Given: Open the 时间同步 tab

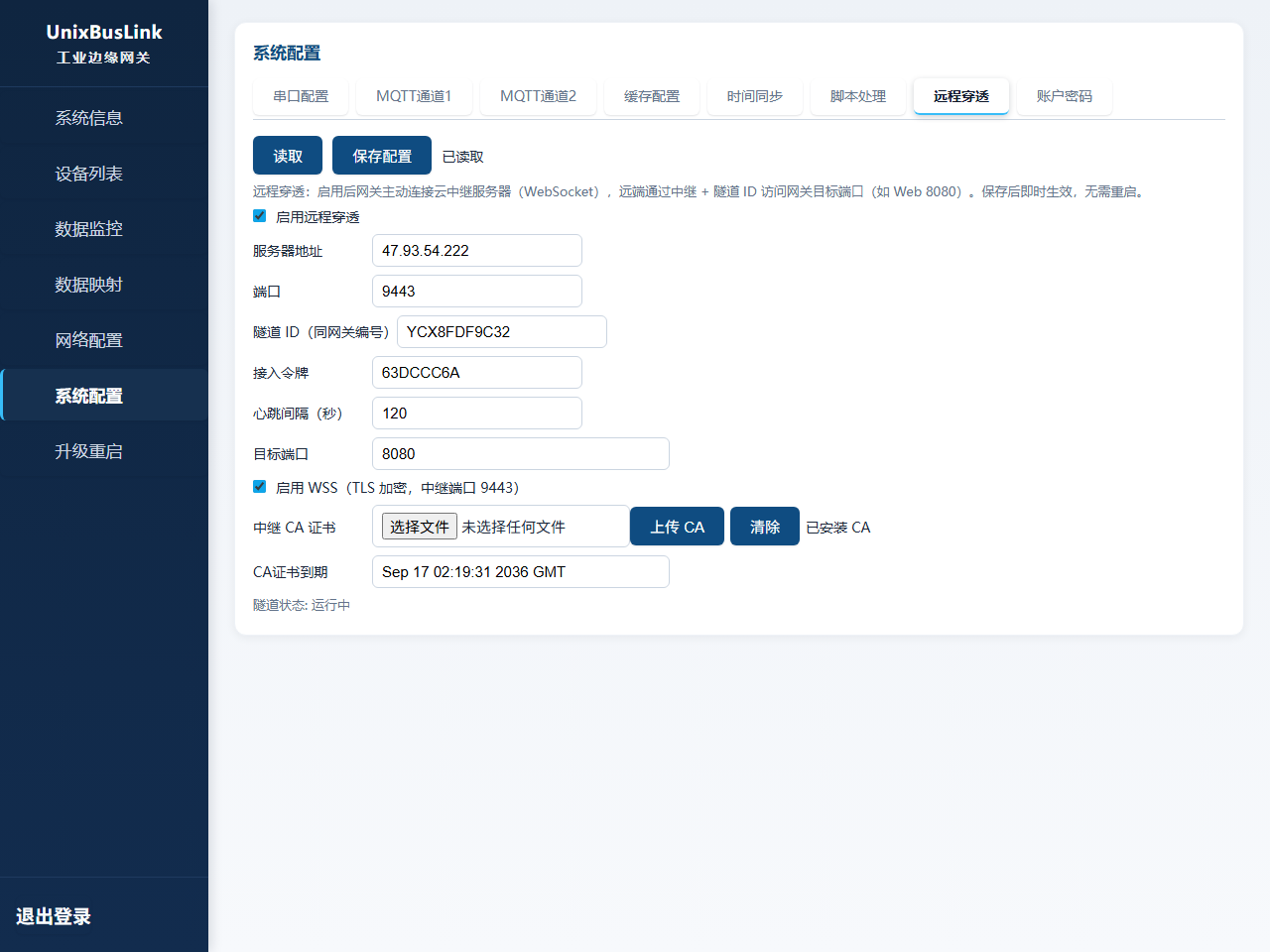Looking at the screenshot, I should [755, 96].
